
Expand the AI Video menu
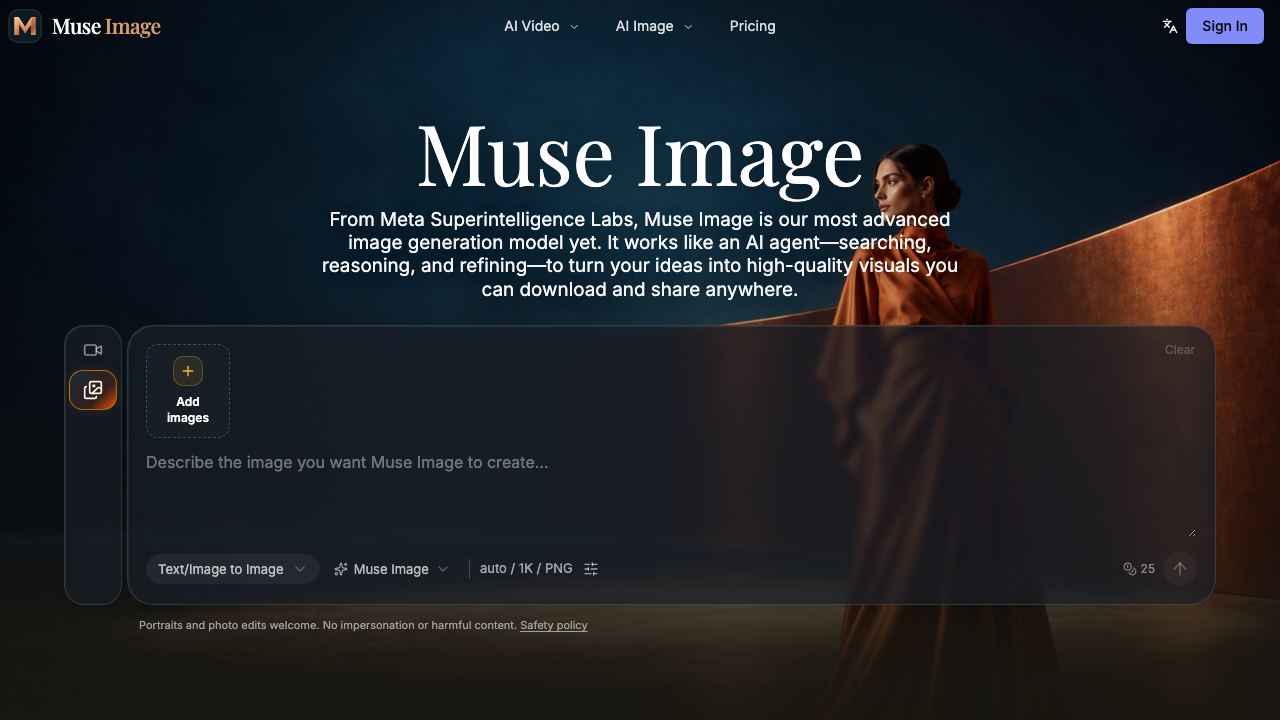pos(541,26)
